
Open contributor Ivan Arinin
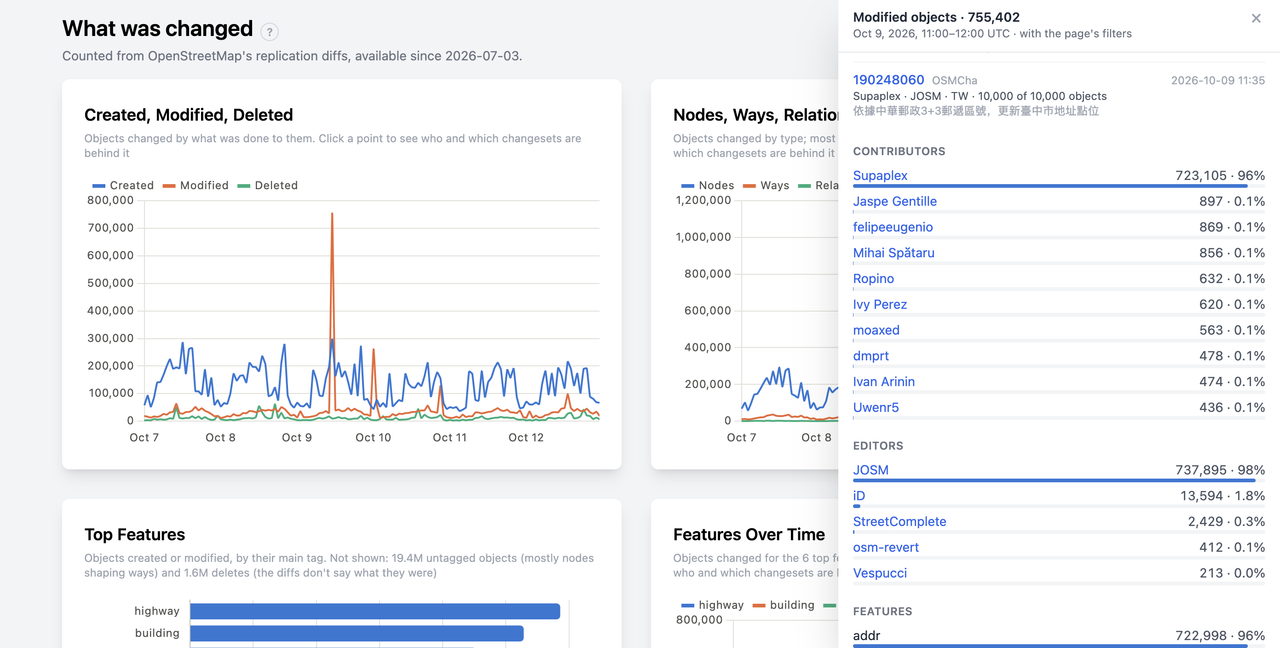coord(884,382)
